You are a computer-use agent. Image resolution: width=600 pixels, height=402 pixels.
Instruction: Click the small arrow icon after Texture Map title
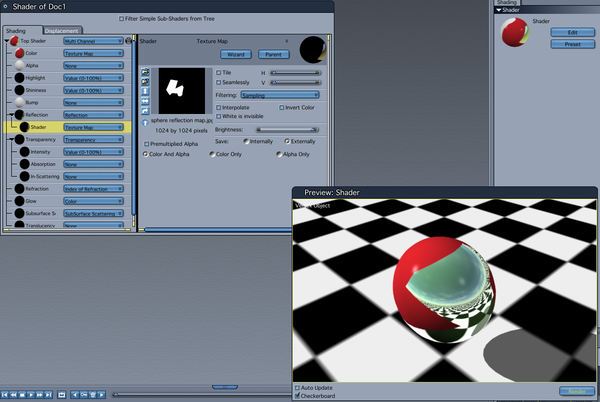pos(286,41)
